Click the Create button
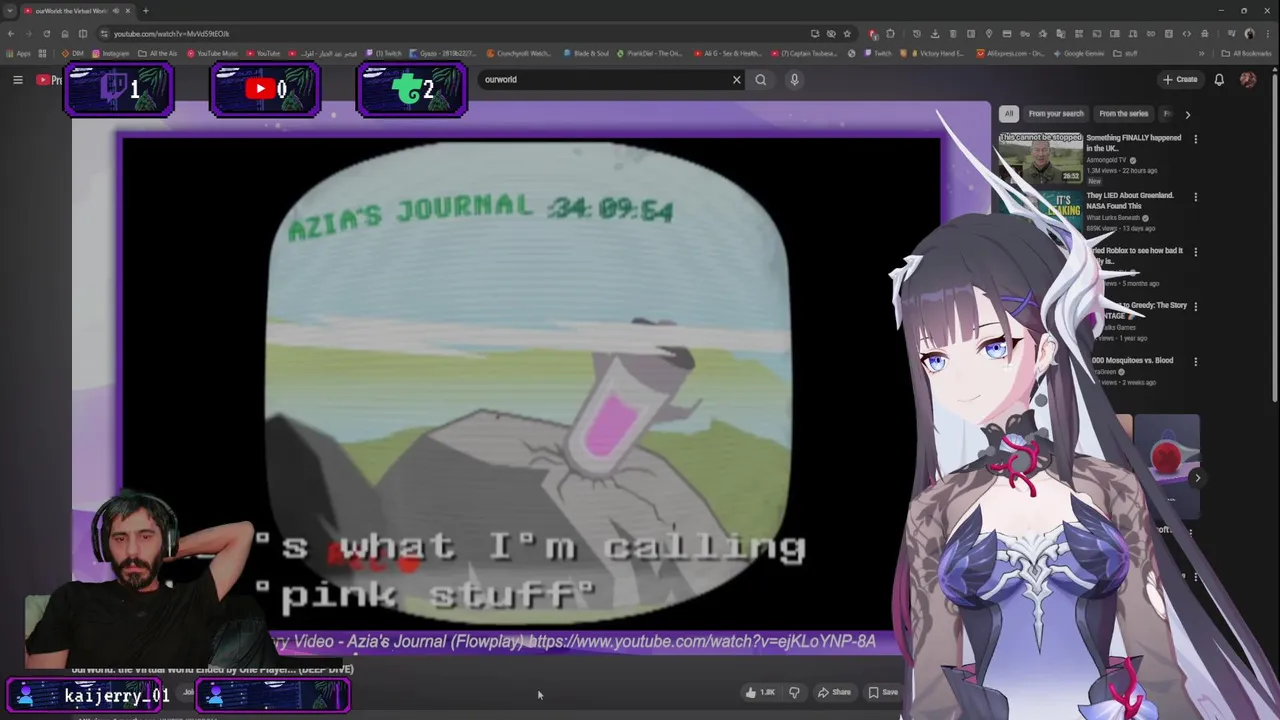Viewport: 1280px width, 720px height. pos(1180,79)
